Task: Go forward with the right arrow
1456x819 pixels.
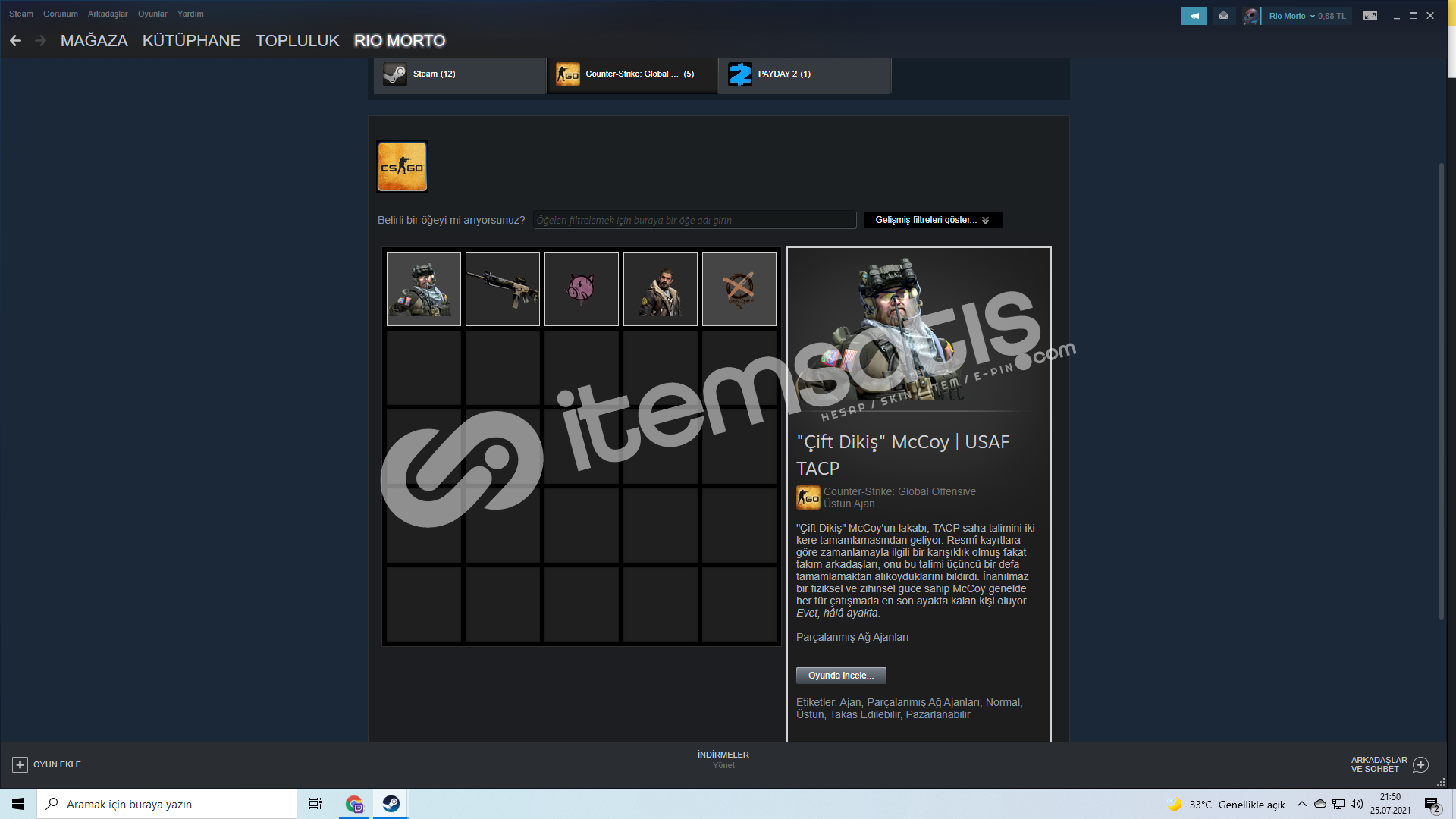Action: click(x=41, y=41)
